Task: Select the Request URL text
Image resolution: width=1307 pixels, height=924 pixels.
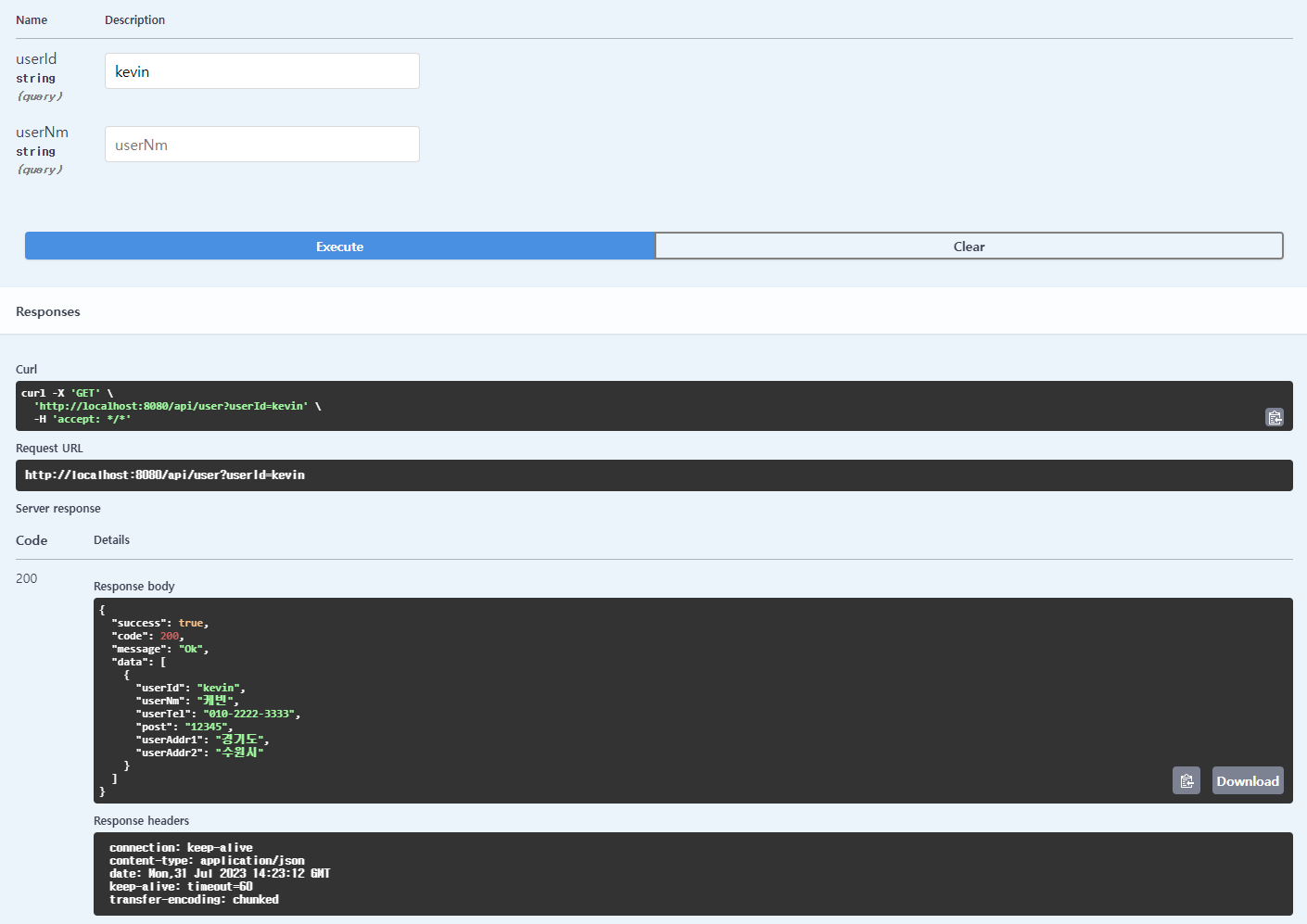Action: click(x=165, y=475)
